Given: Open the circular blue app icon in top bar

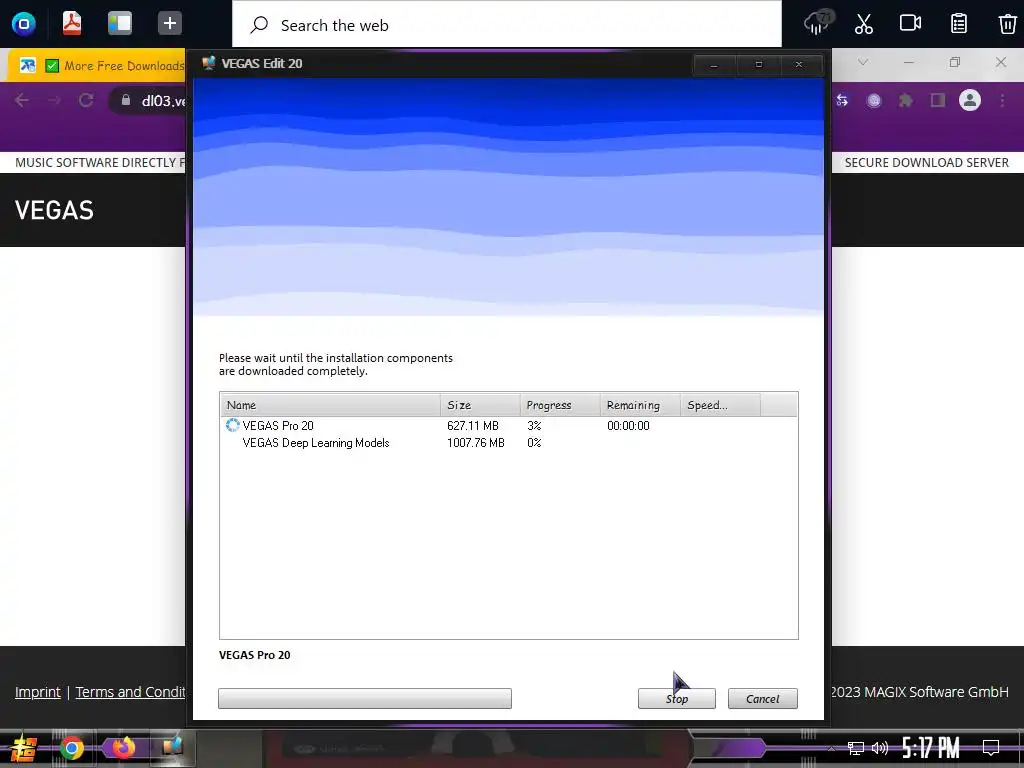Looking at the screenshot, I should click(x=24, y=24).
